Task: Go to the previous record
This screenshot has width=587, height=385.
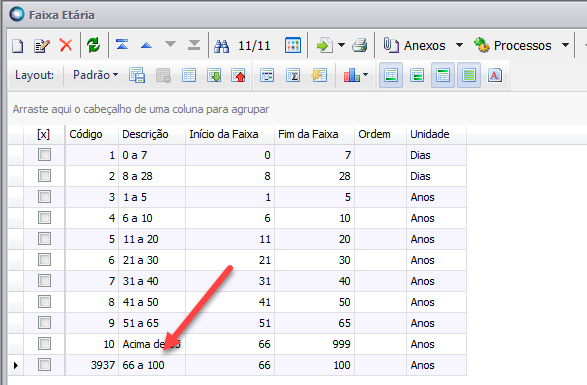Action: [x=146, y=46]
